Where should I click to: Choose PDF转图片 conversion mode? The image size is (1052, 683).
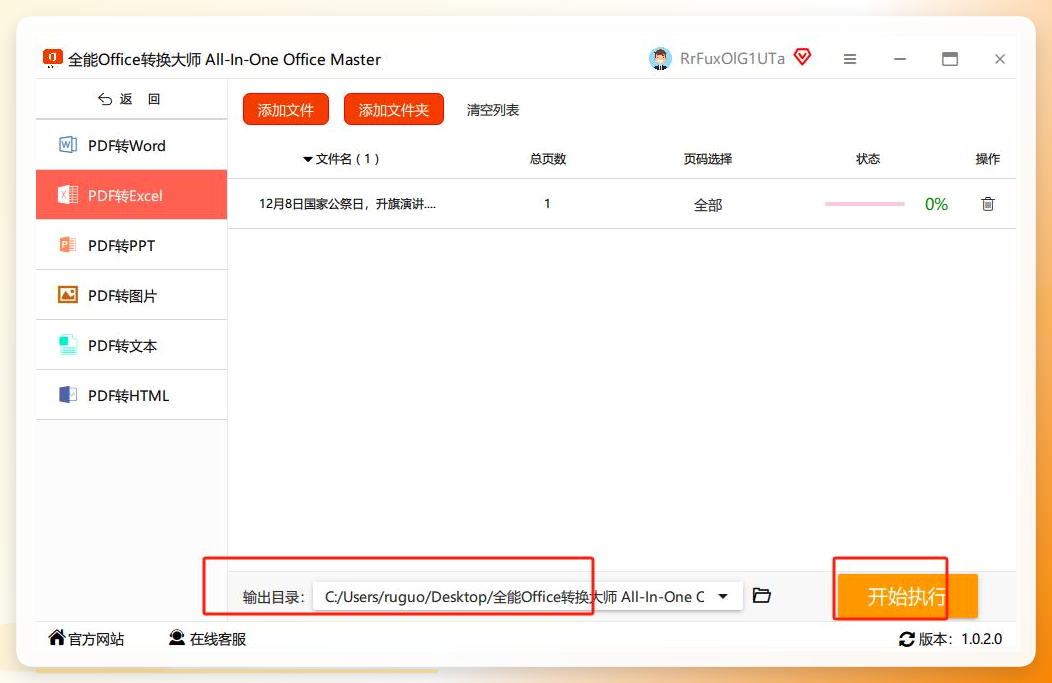[132, 295]
